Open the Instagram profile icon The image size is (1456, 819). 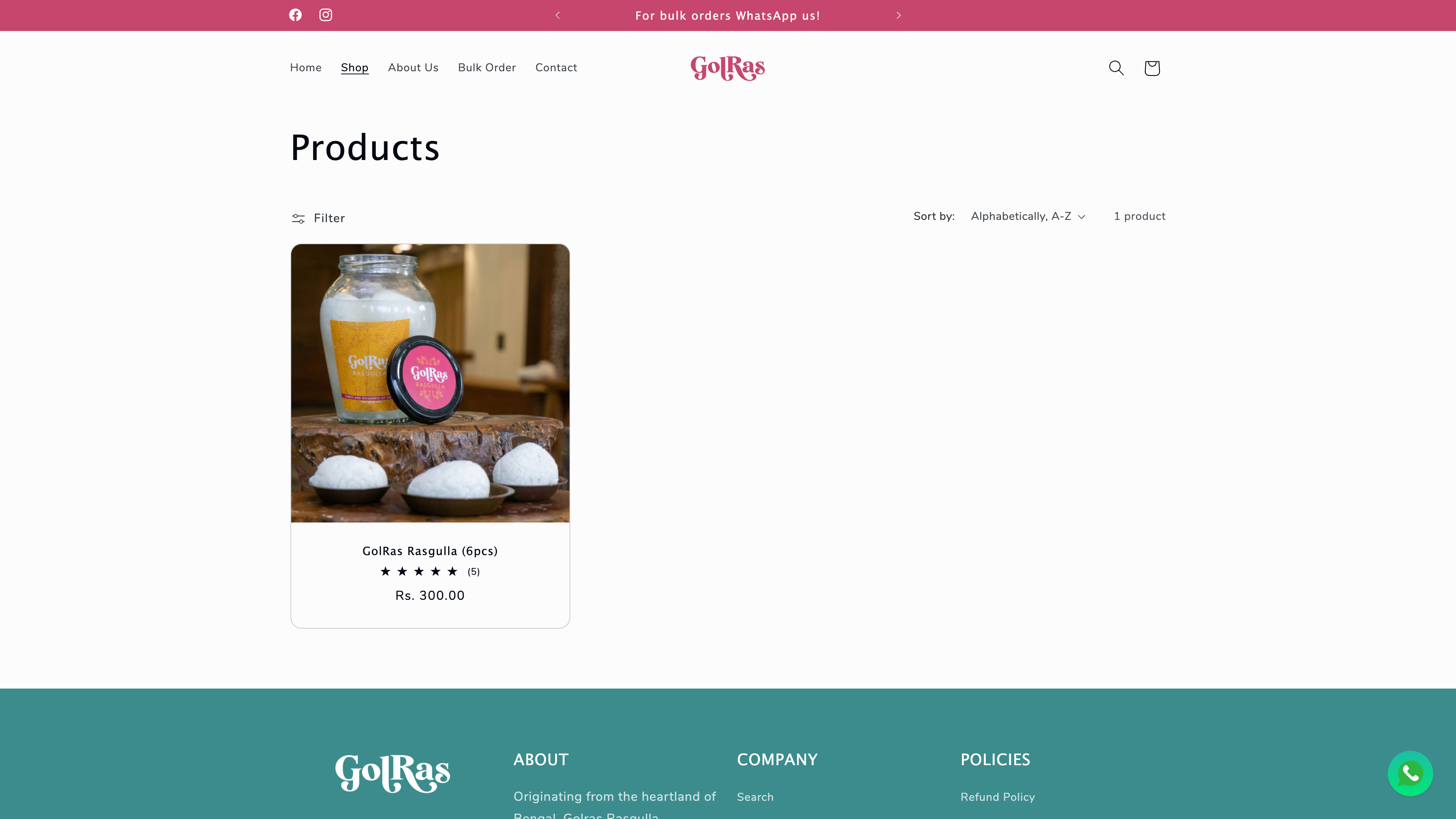[326, 15]
